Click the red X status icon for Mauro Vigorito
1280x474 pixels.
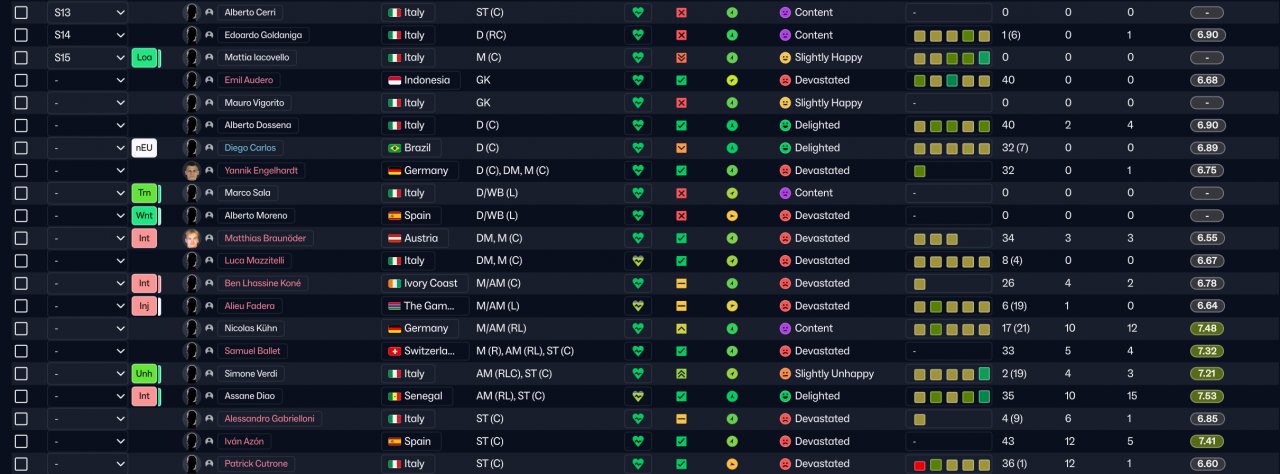point(681,103)
